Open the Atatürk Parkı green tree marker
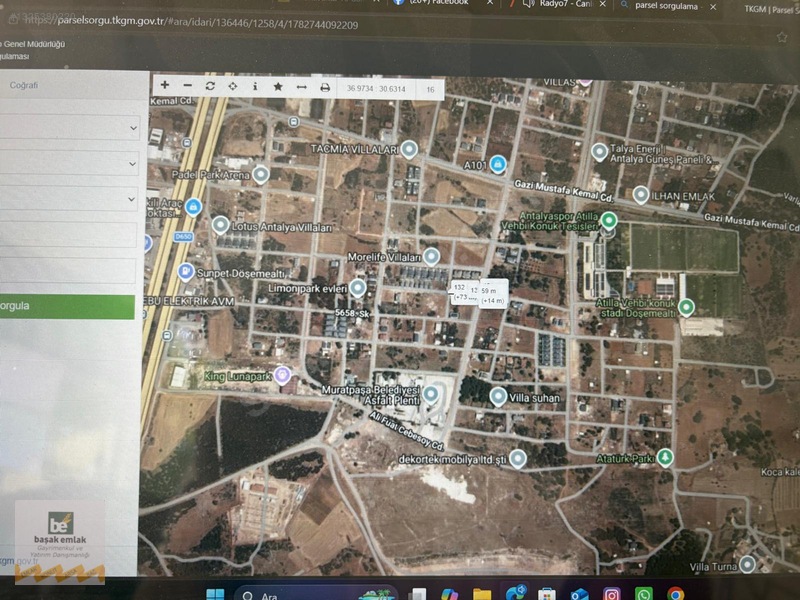 tap(665, 457)
